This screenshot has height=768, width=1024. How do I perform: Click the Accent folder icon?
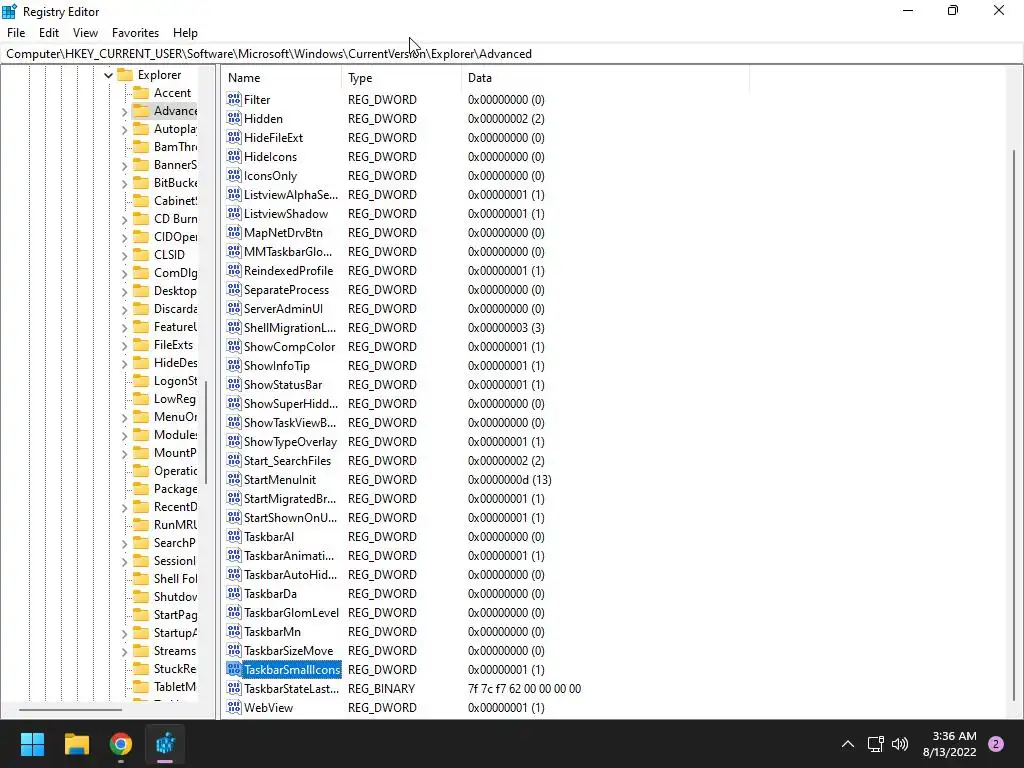141,93
